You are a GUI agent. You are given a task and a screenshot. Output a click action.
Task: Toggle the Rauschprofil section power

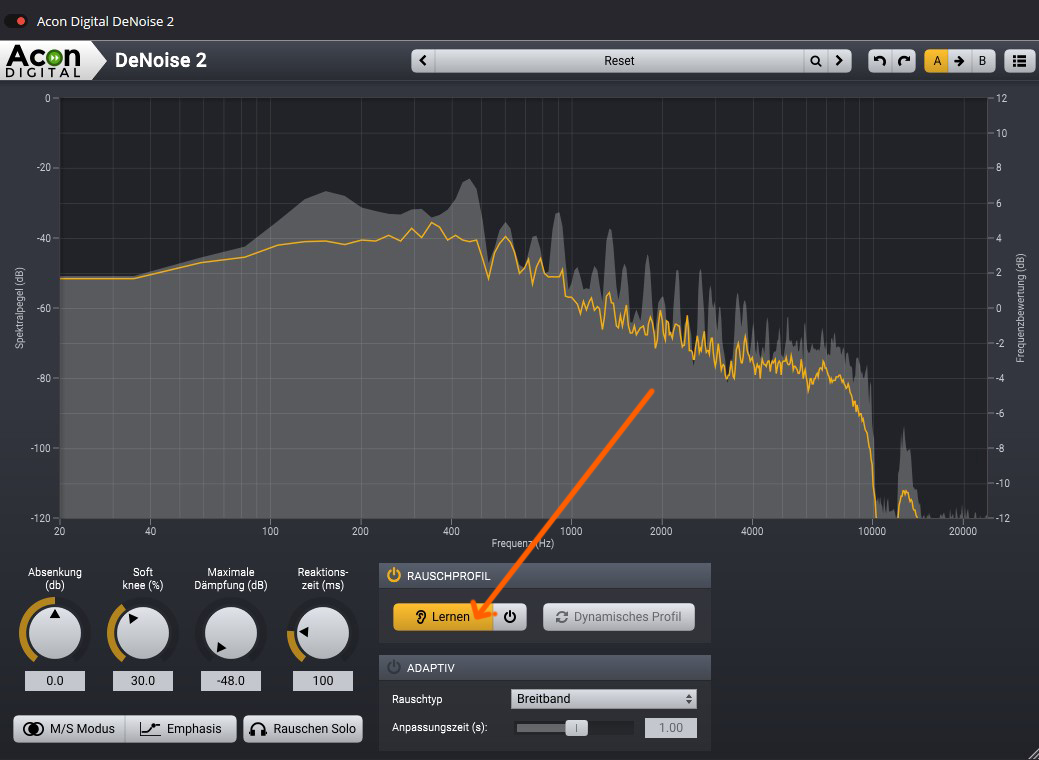pyautogui.click(x=394, y=575)
